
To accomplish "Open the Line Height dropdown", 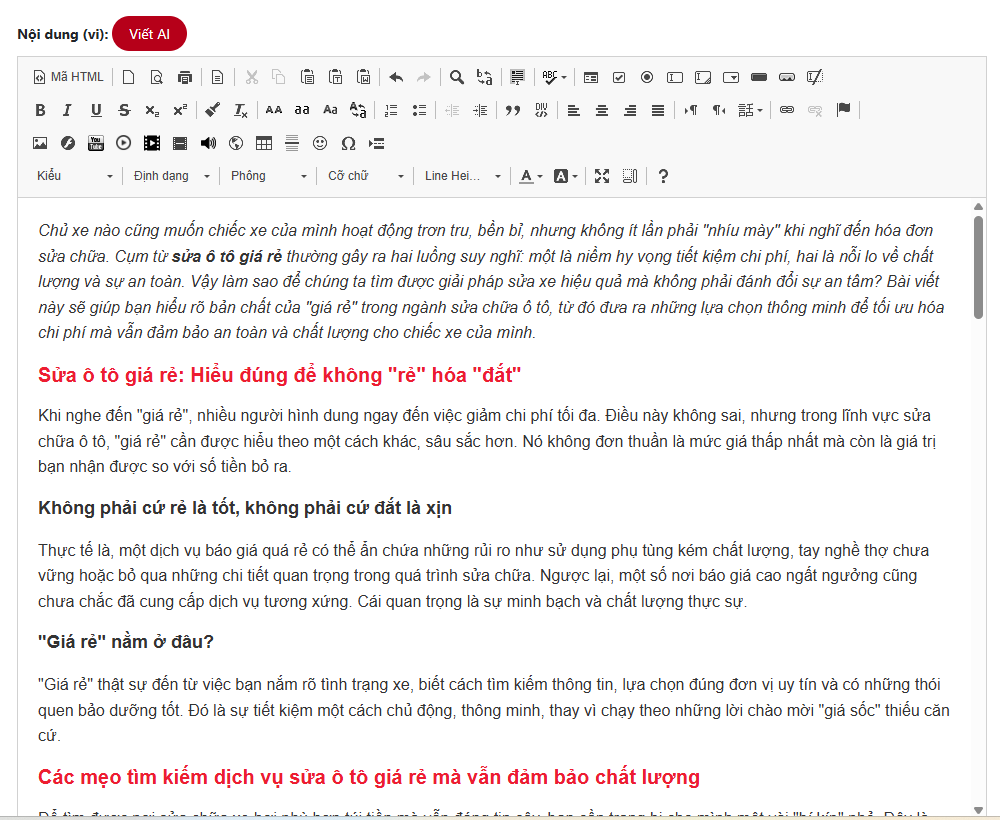I will pyautogui.click(x=462, y=176).
